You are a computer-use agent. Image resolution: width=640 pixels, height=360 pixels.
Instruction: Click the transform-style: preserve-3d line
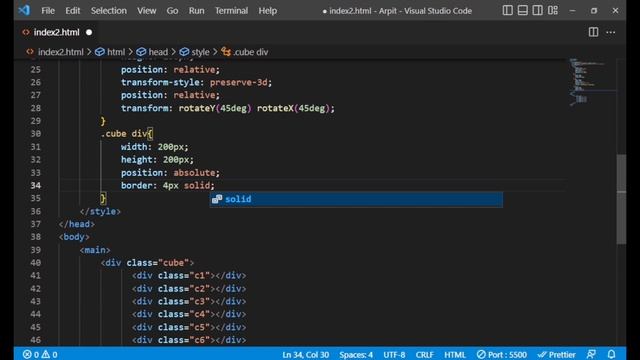[196, 82]
